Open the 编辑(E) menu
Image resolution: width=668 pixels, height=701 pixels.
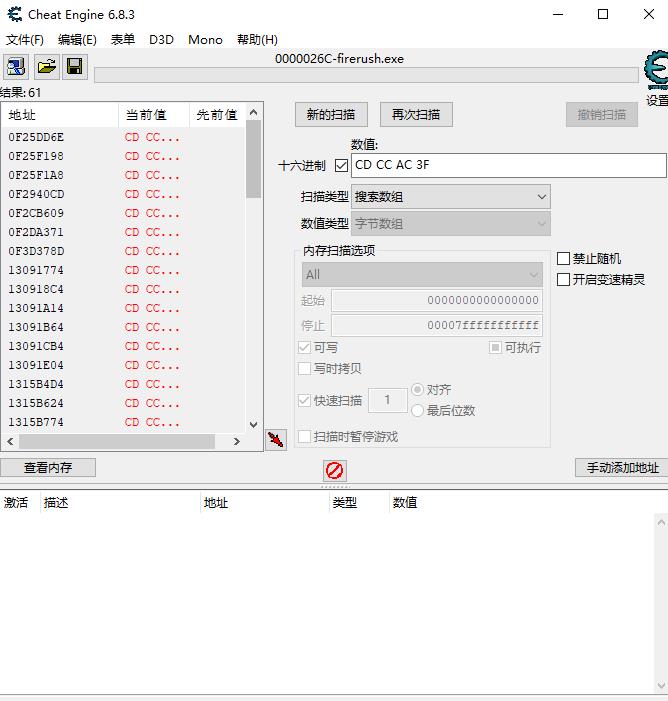77,40
